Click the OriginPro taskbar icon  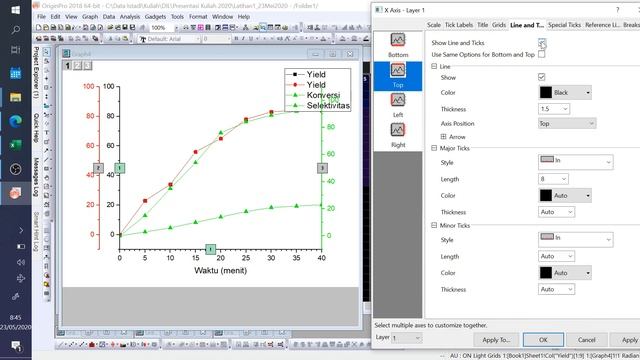16,193
